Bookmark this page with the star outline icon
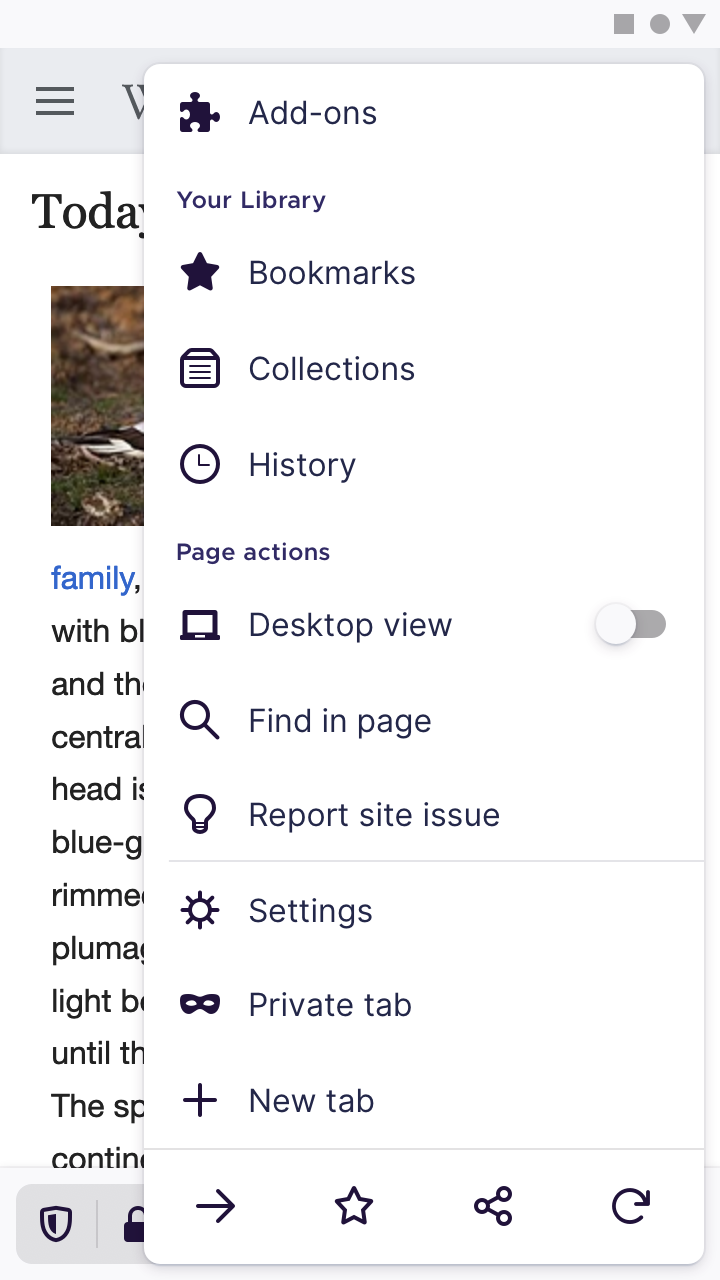Image resolution: width=720 pixels, height=1280 pixels. pyautogui.click(x=354, y=1207)
